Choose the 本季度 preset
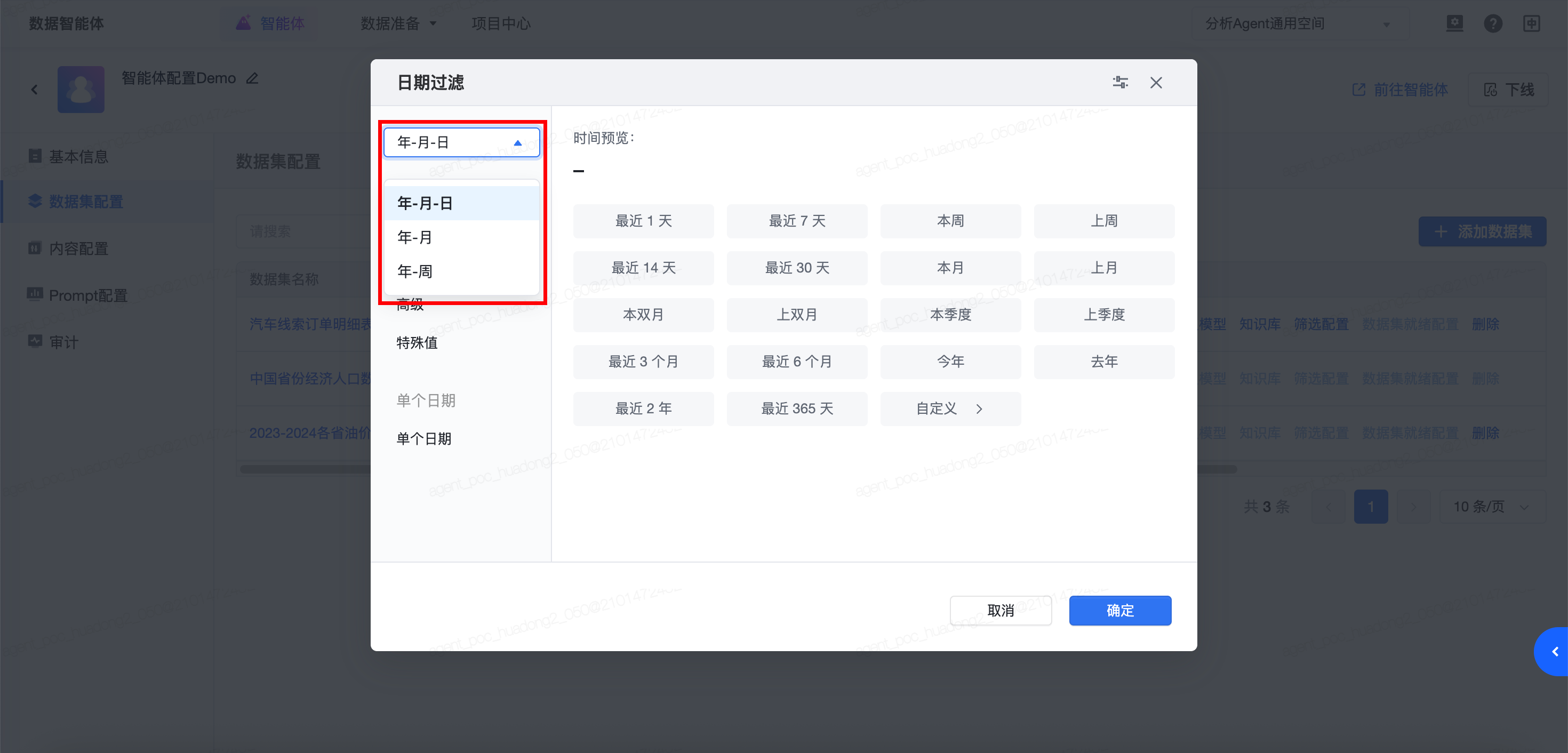 coord(950,315)
